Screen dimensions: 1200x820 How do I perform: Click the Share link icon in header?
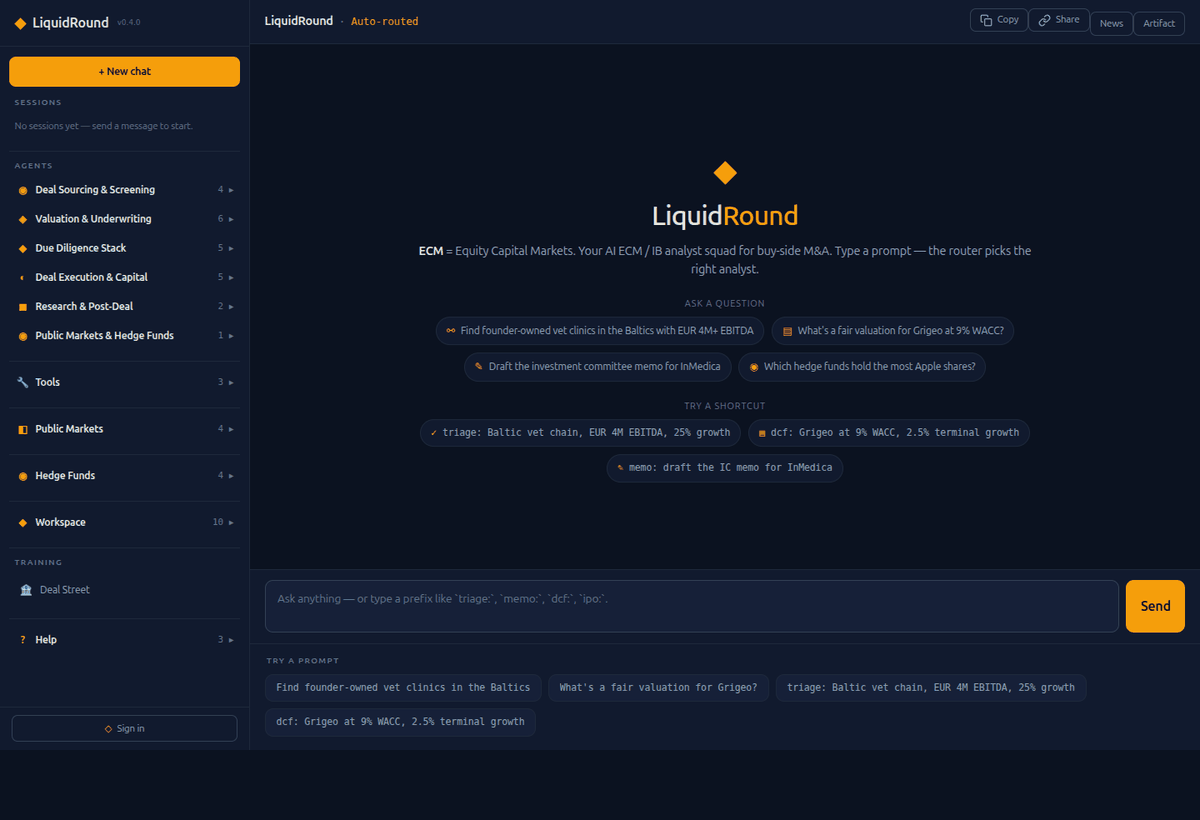(1044, 20)
